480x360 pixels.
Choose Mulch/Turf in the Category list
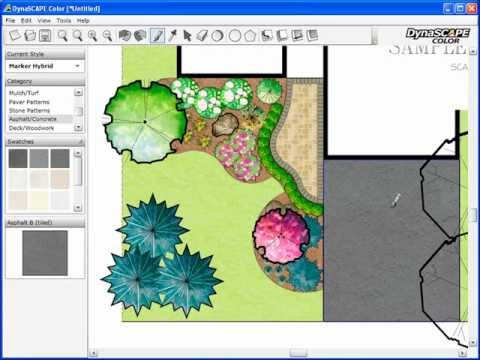point(24,93)
